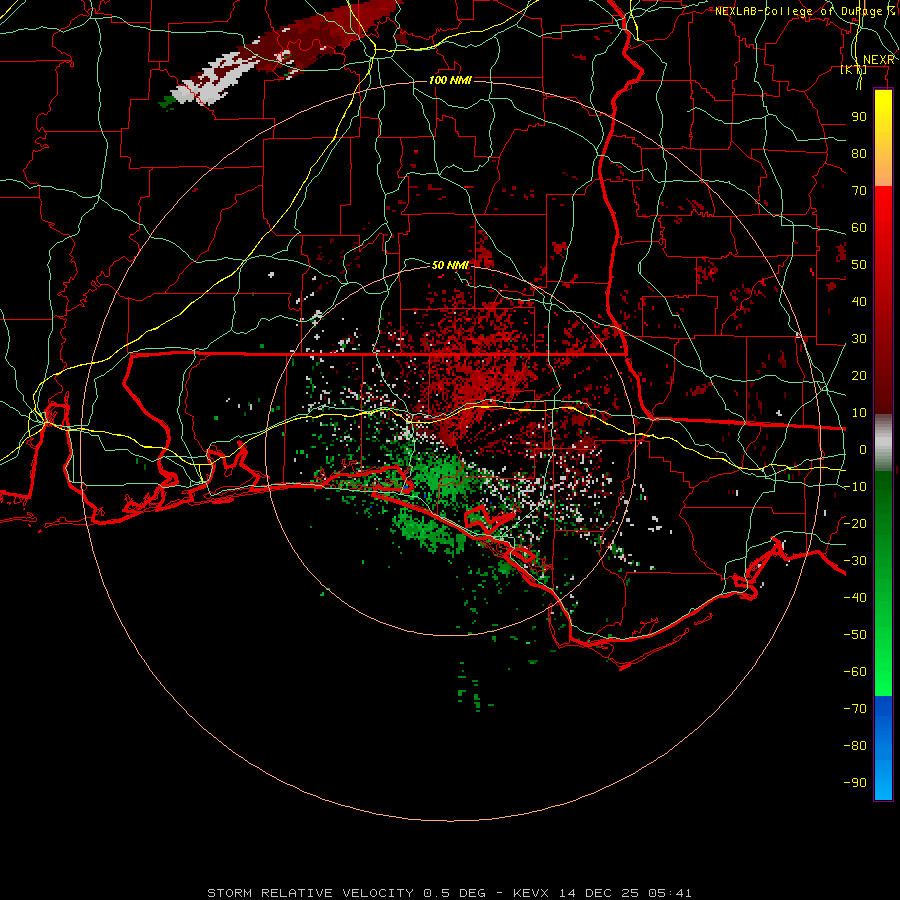The image size is (900, 900).
Task: Click the 100 NMI range ring label
Action: point(450,80)
